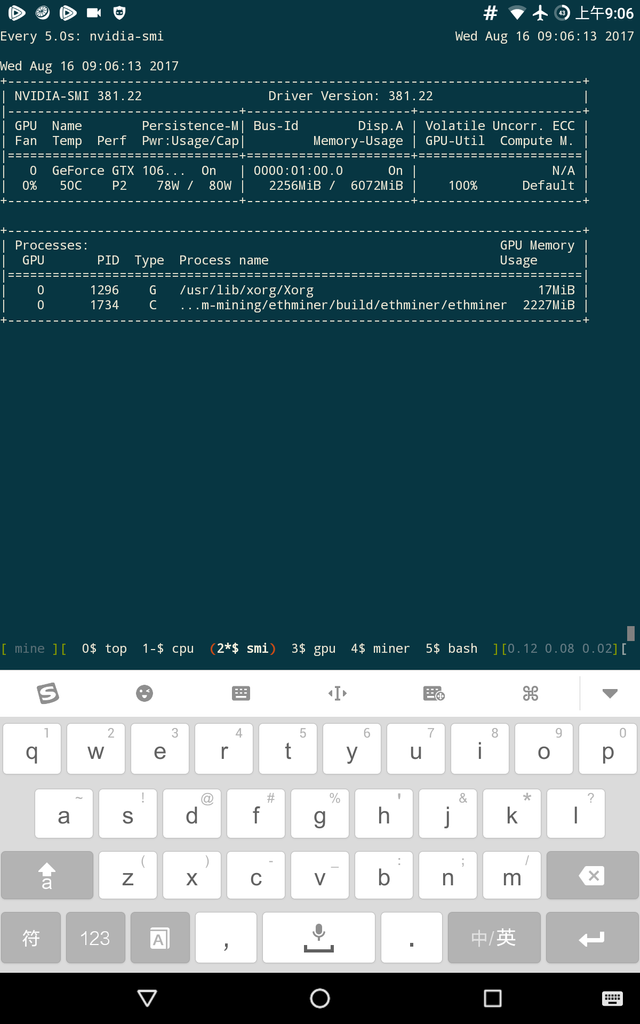The width and height of the screenshot is (640, 1024).
Task: Collapse keyboard with the down arrow
Action: (610, 694)
